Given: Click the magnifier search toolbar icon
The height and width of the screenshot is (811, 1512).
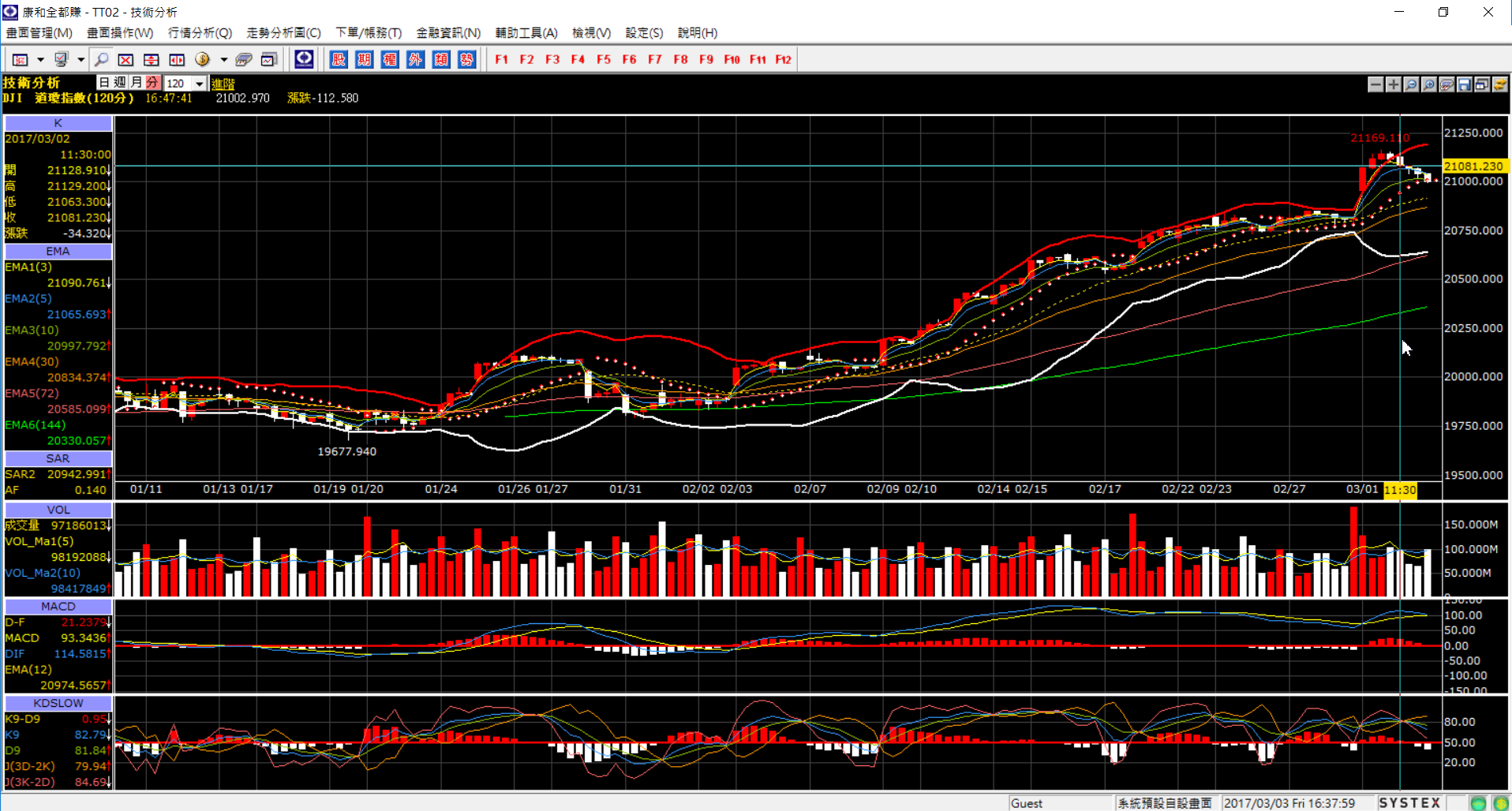Looking at the screenshot, I should pos(102,59).
